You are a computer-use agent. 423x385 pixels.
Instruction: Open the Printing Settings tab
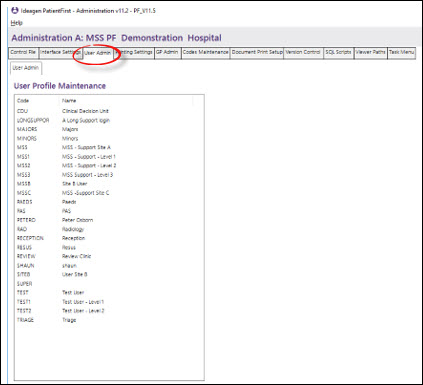pos(134,52)
